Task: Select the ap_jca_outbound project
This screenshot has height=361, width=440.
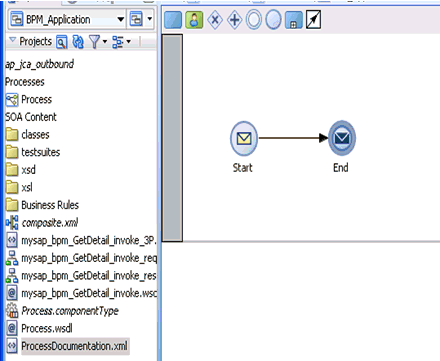Action: tap(39, 64)
